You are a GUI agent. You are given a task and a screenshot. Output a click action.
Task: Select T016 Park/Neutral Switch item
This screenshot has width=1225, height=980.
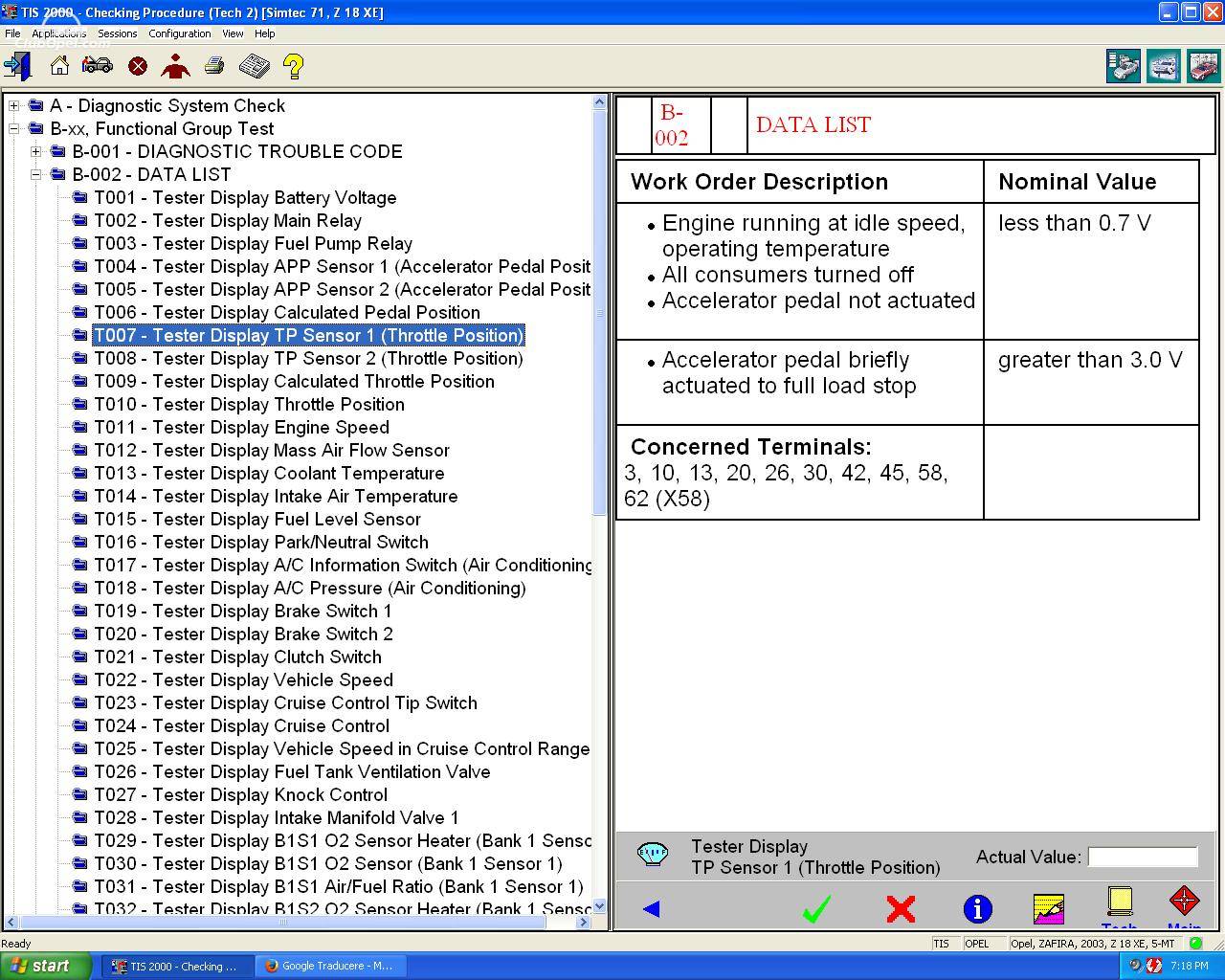pos(261,542)
